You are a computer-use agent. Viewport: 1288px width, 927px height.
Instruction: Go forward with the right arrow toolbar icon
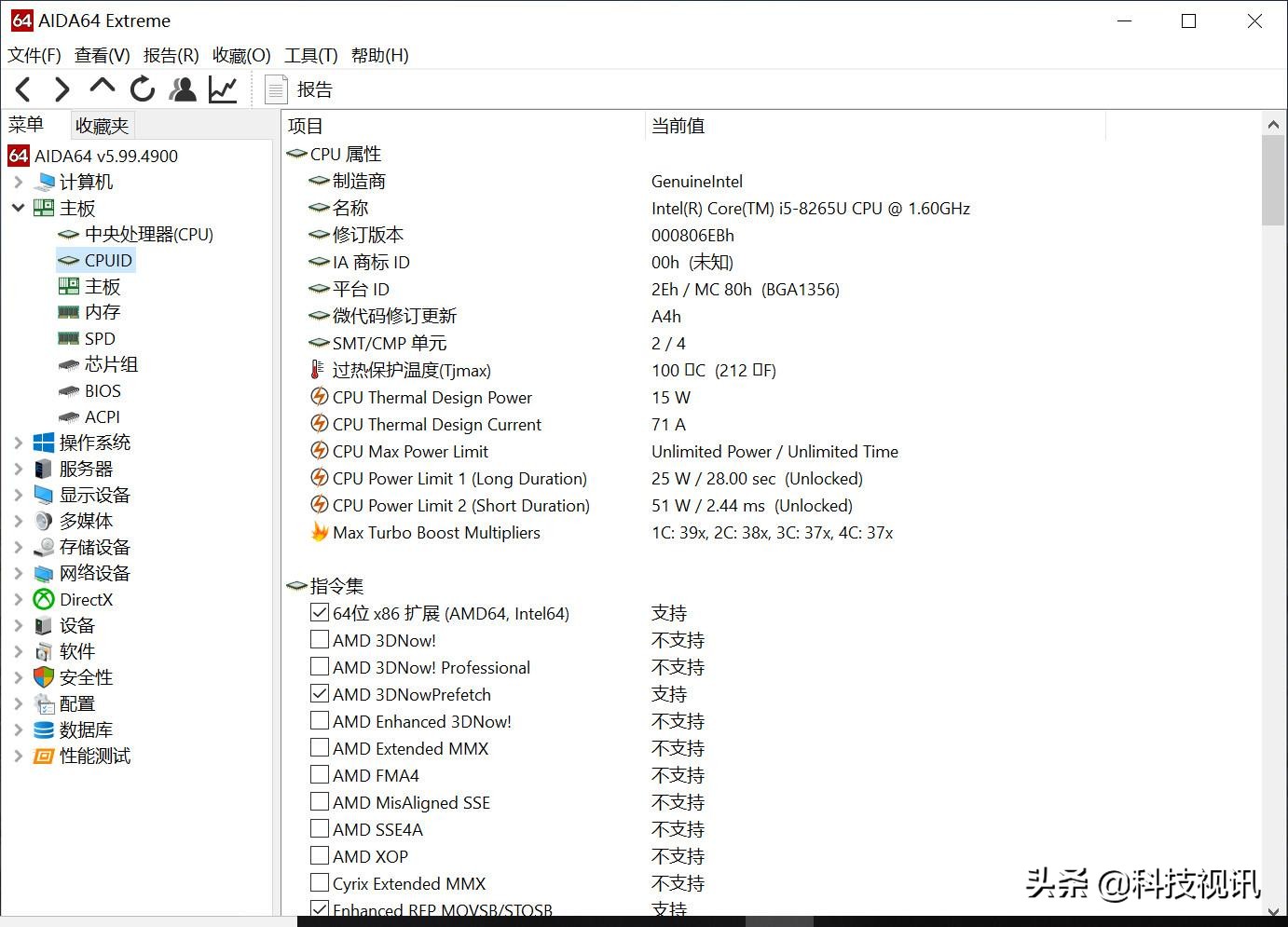pos(62,89)
